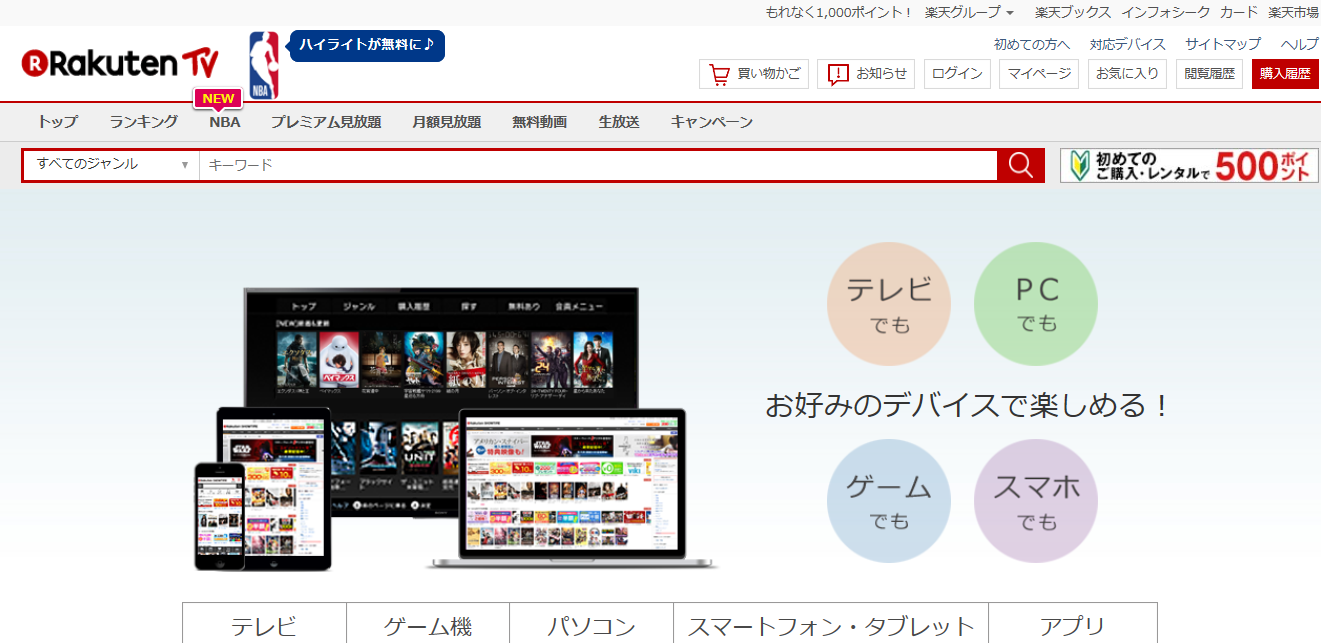Click the NBA logo icon
Image resolution: width=1321 pixels, height=643 pixels.
tap(264, 65)
